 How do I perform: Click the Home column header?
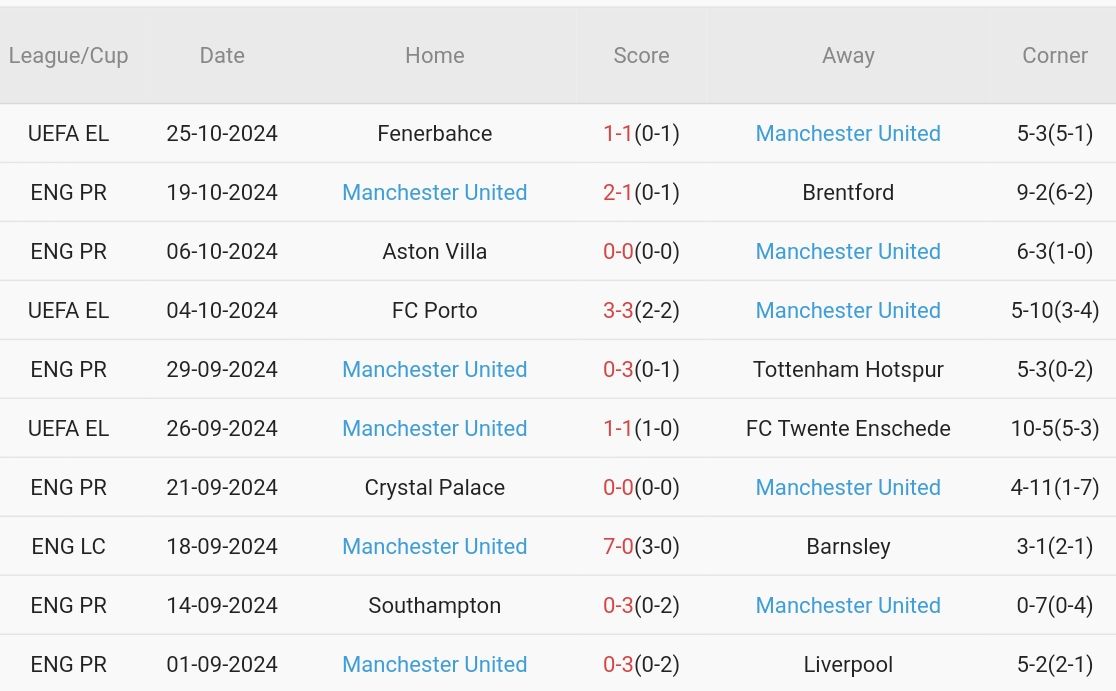click(434, 55)
